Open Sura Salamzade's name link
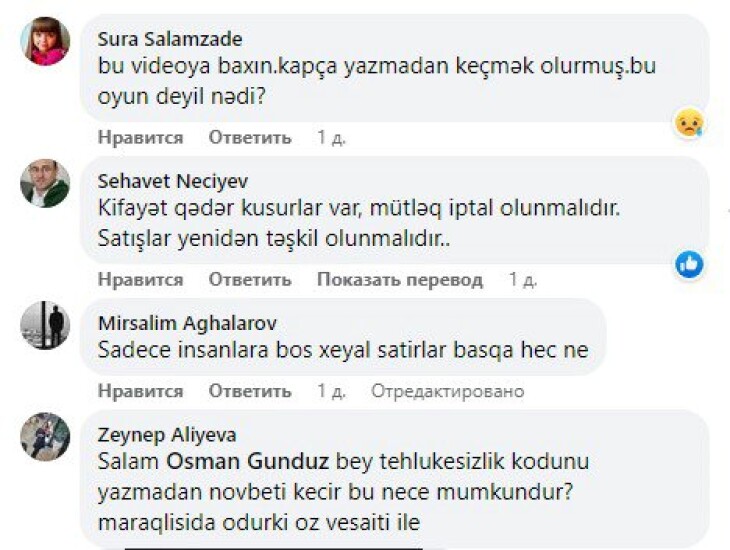 coord(170,39)
